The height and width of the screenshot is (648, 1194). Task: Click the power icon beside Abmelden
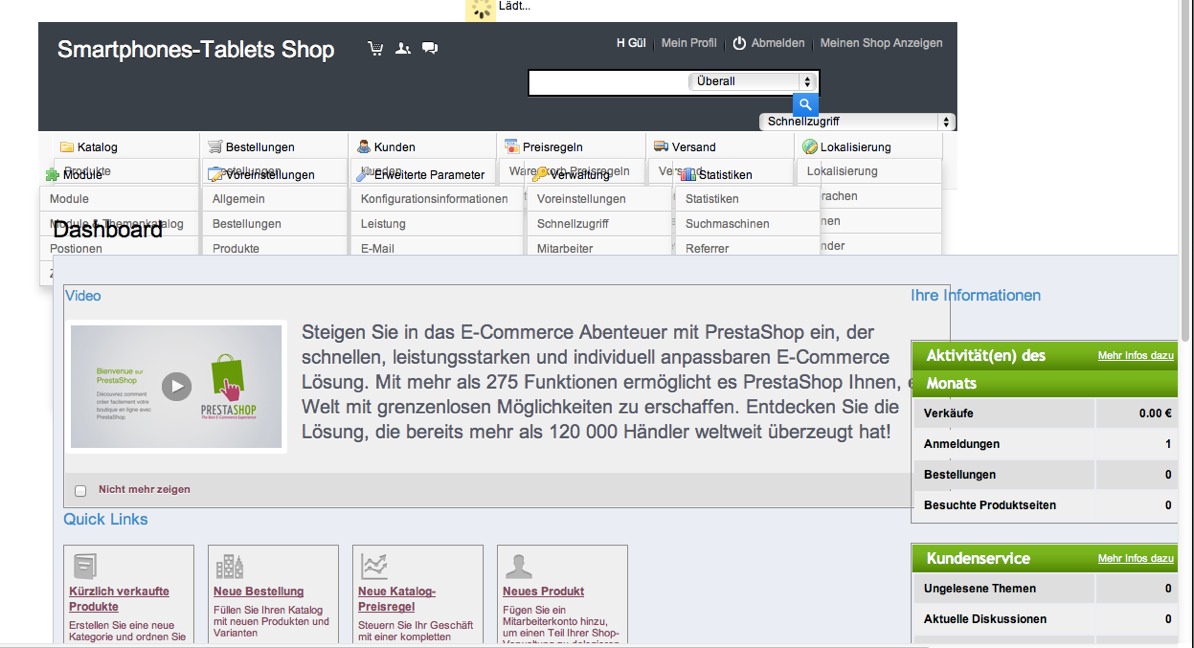point(739,43)
